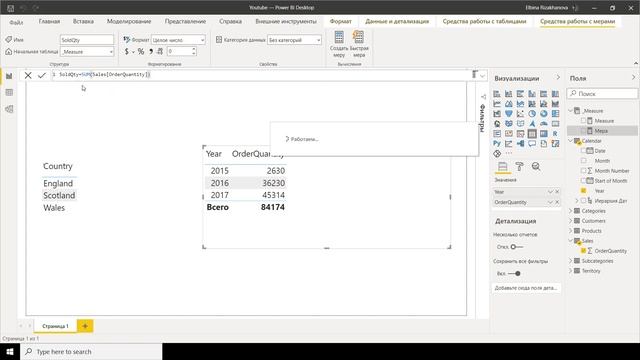Click the Поиск fields search box
The width and height of the screenshot is (640, 360).
click(602, 94)
